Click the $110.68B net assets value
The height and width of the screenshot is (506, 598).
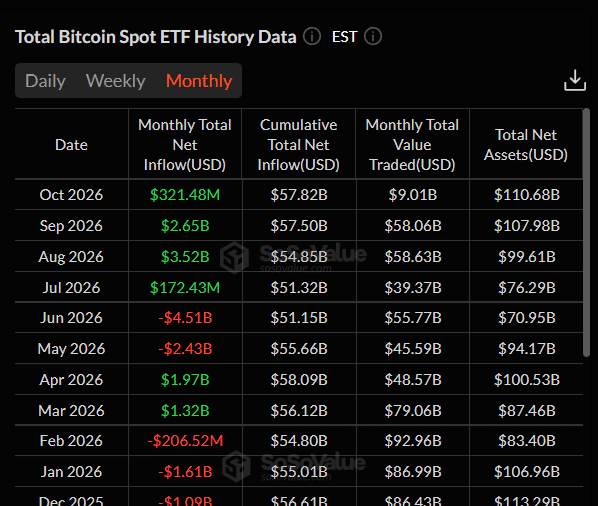[x=527, y=195]
